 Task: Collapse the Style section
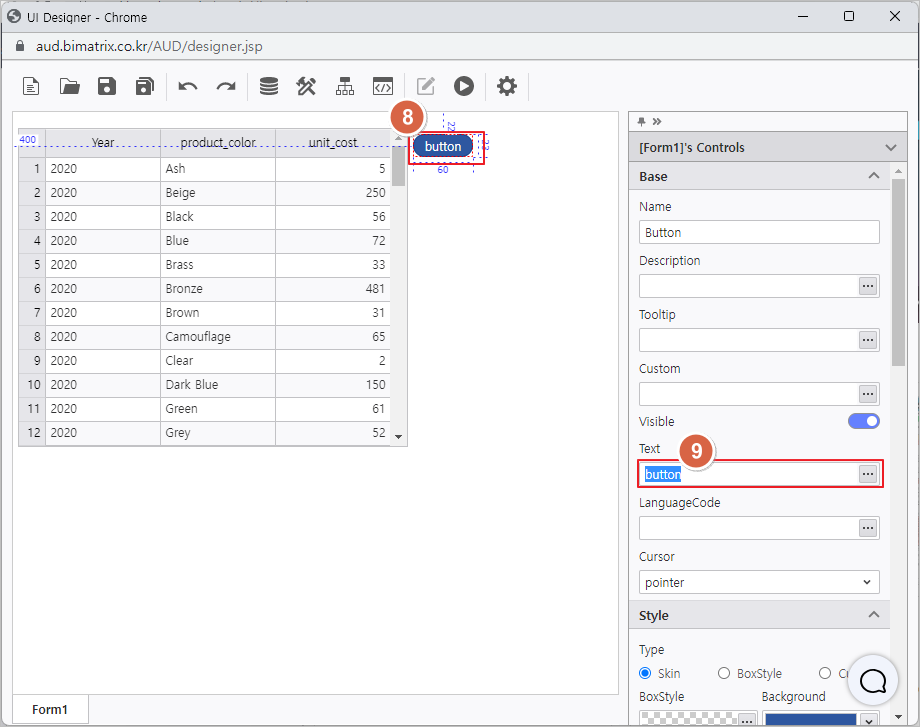click(x=873, y=615)
